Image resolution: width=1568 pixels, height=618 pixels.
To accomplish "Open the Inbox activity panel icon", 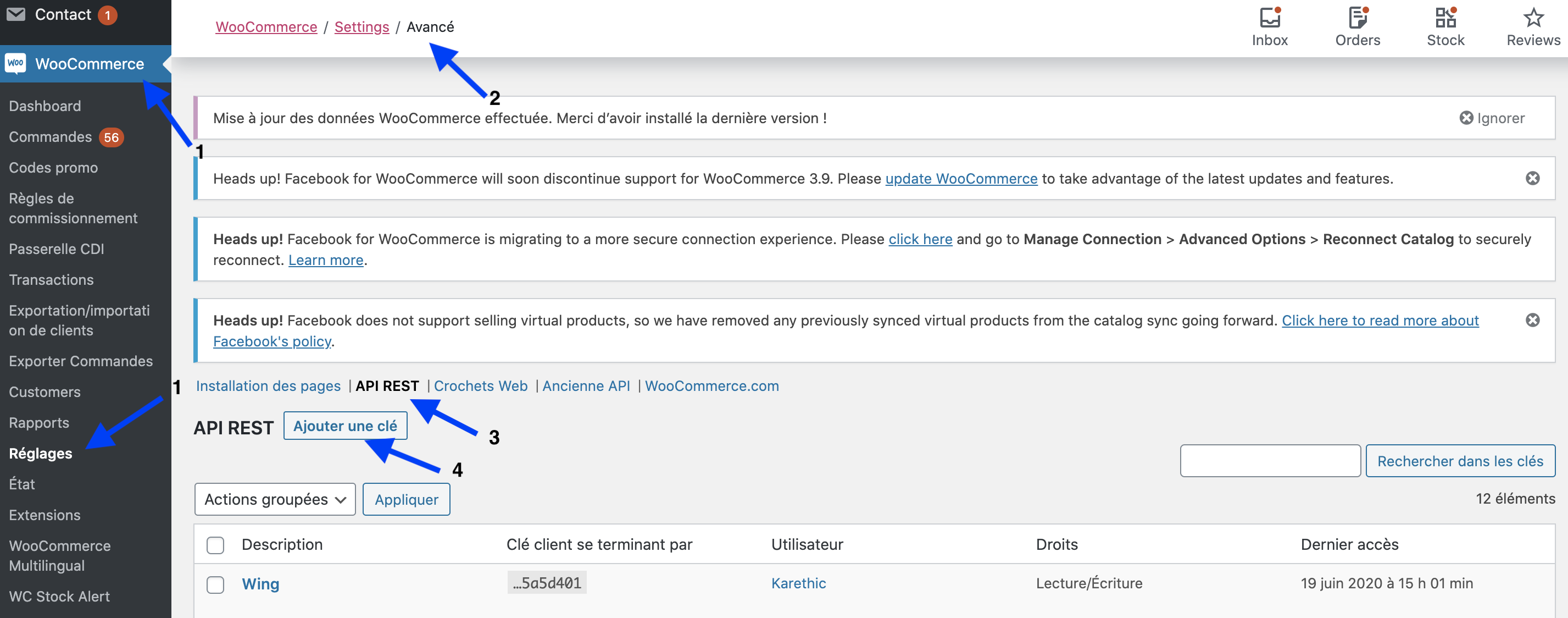I will pos(1270,18).
